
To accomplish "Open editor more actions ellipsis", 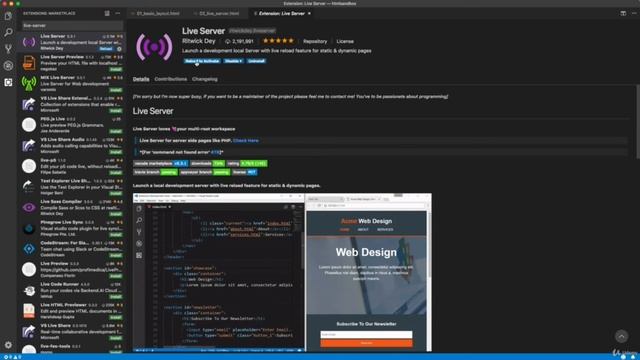I will [634, 13].
